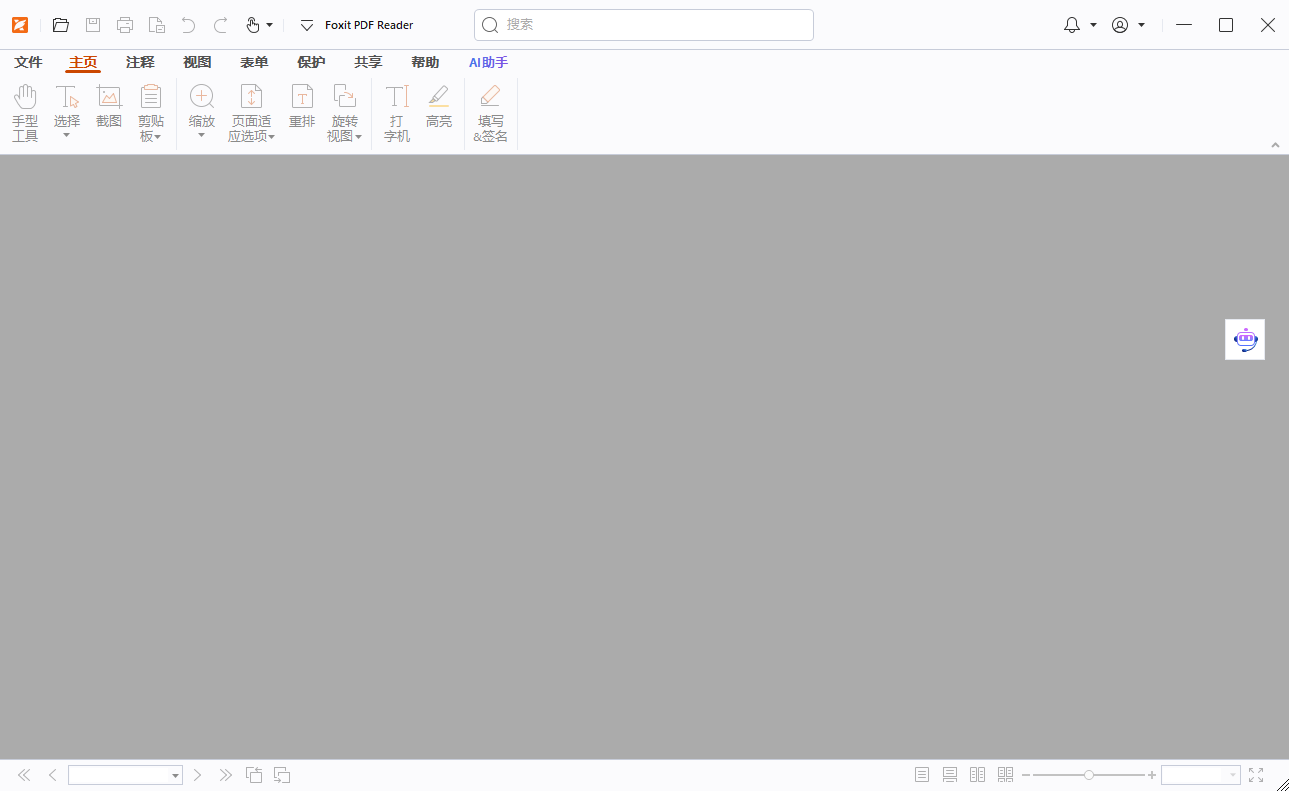Screen dimensions: 1289x791
Task: Click the Print icon
Action: point(124,25)
